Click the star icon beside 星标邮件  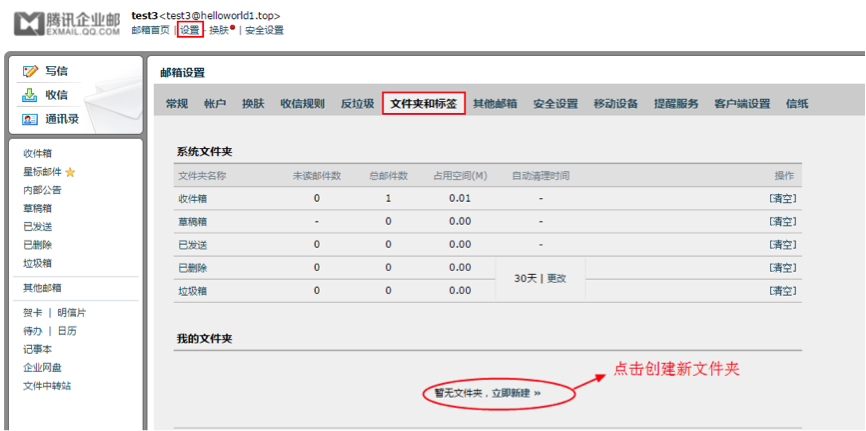(70, 172)
